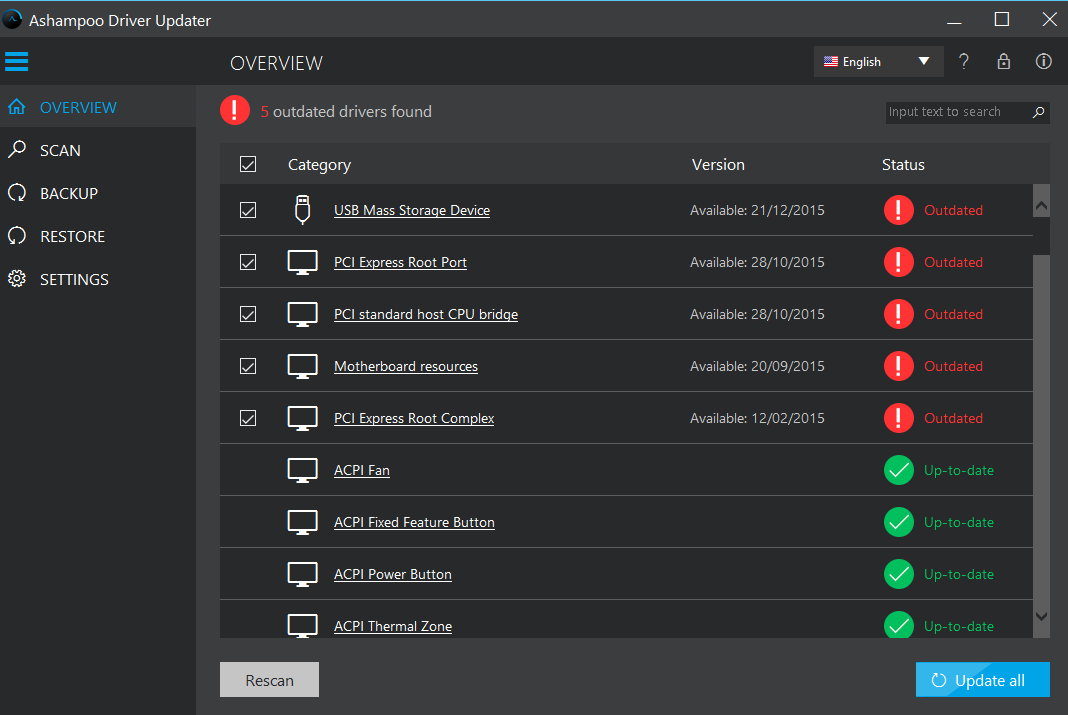Open PCI Express Root Complex link

click(414, 418)
